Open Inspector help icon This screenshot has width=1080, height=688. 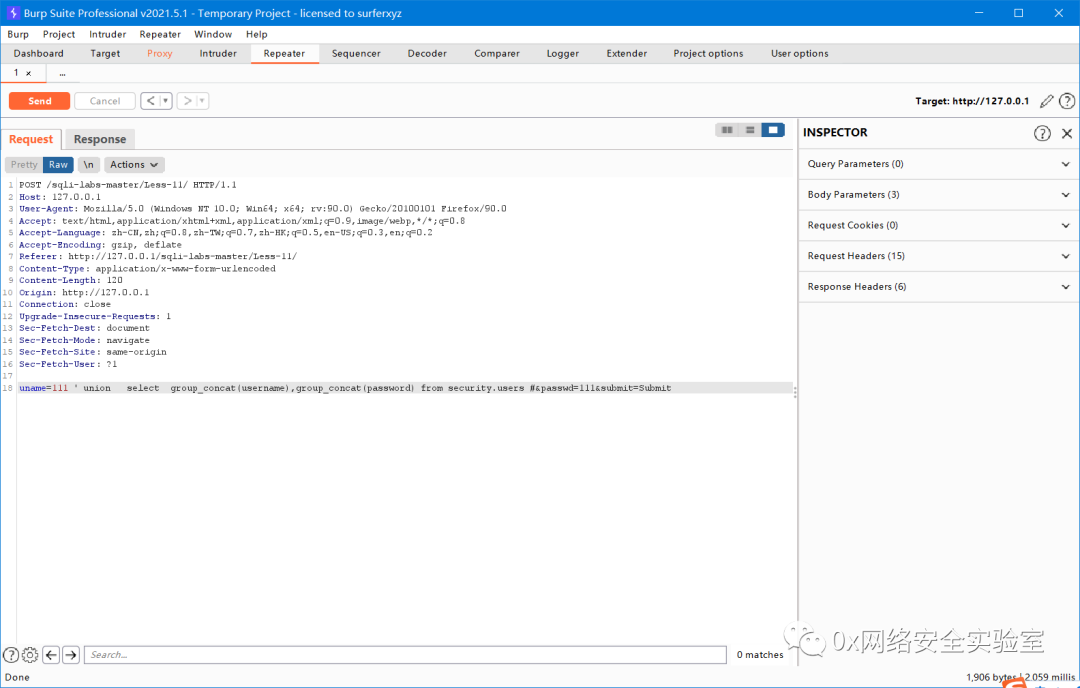[x=1042, y=133]
